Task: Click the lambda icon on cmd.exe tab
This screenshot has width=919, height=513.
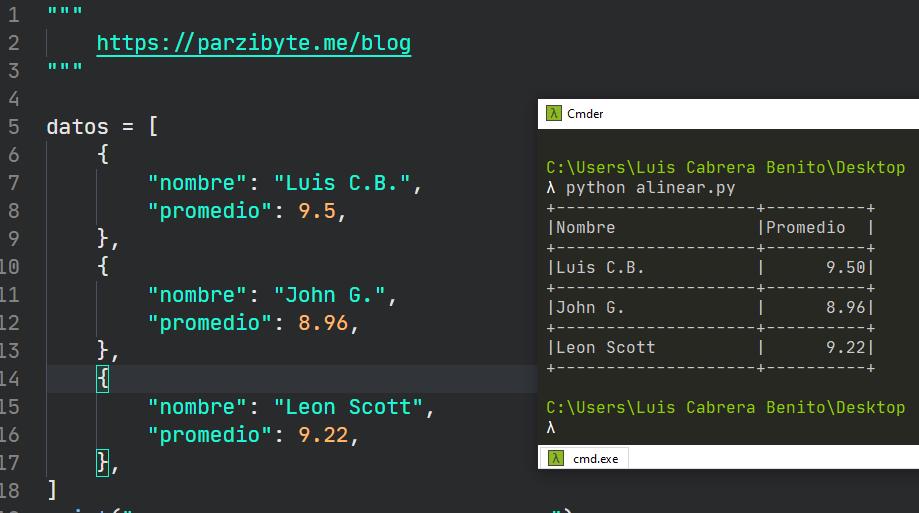Action: [553, 458]
